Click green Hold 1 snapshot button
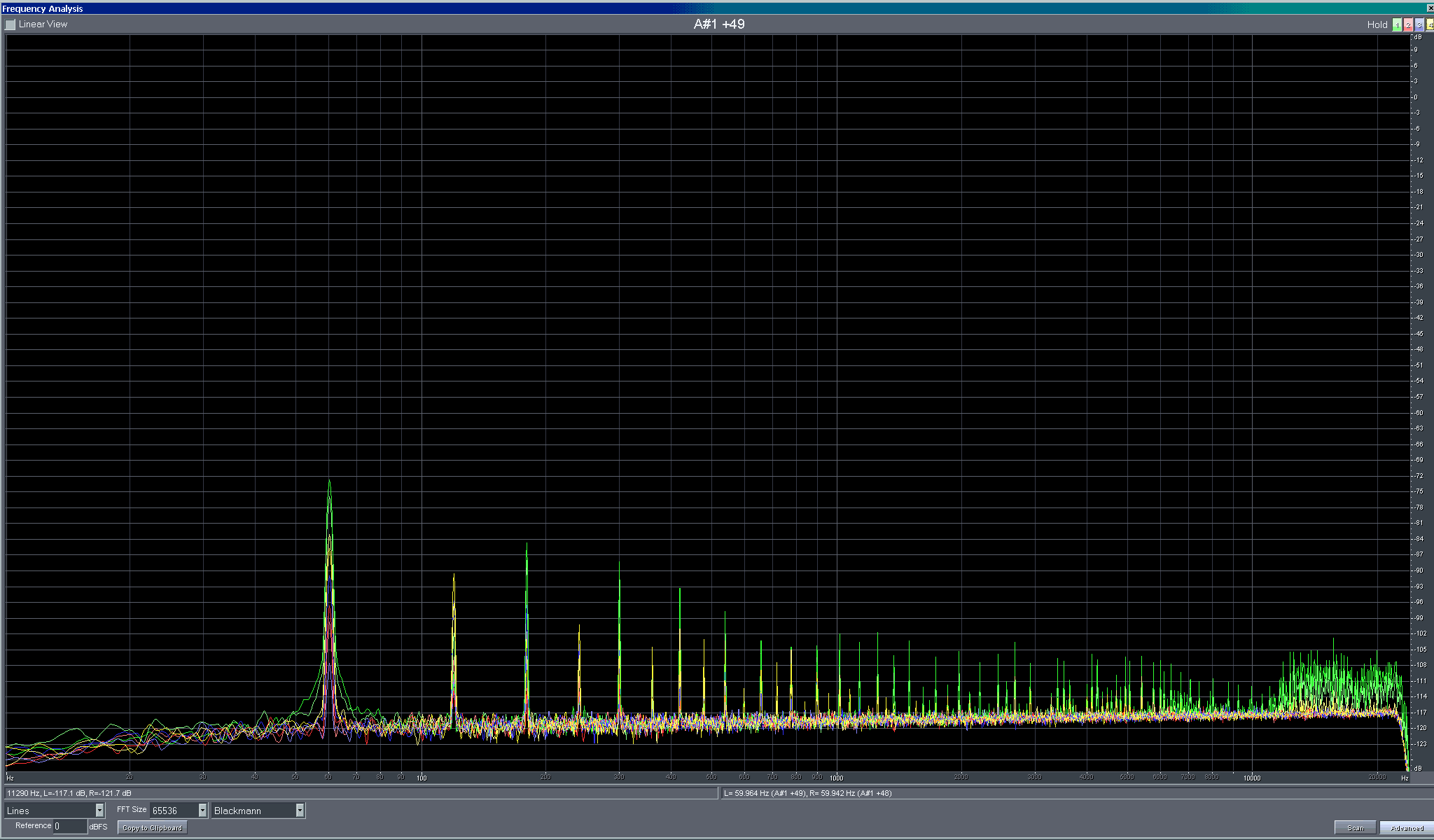 (1397, 24)
